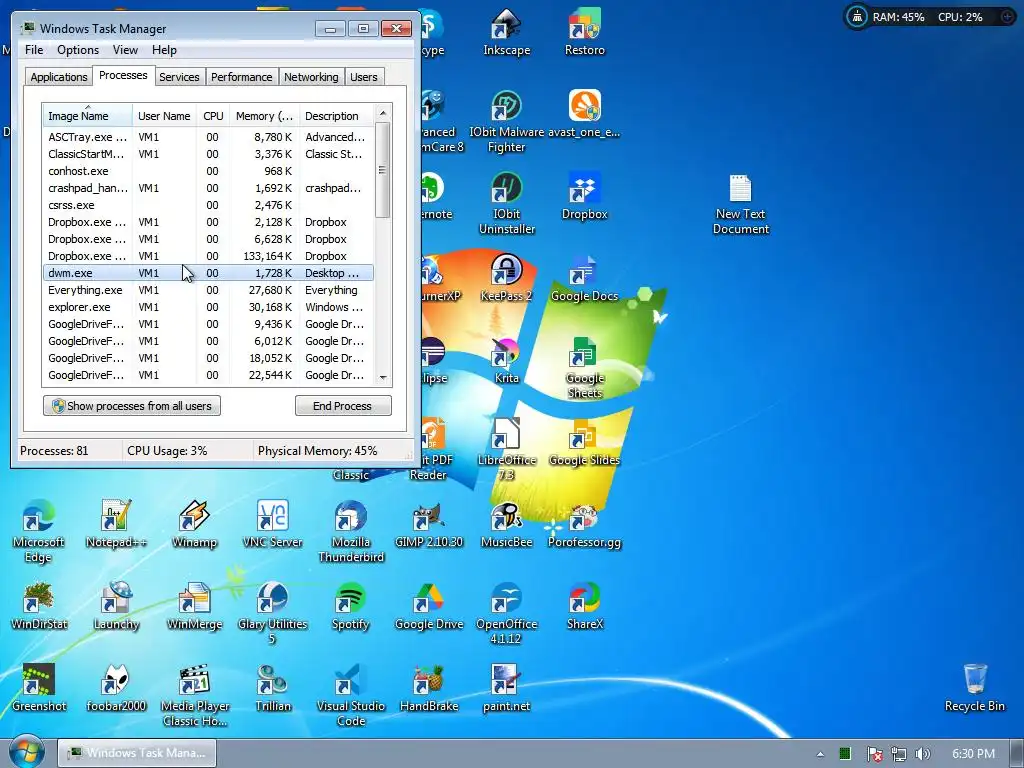Open Google Docs shortcut
Image resolution: width=1024 pixels, height=768 pixels.
(584, 278)
